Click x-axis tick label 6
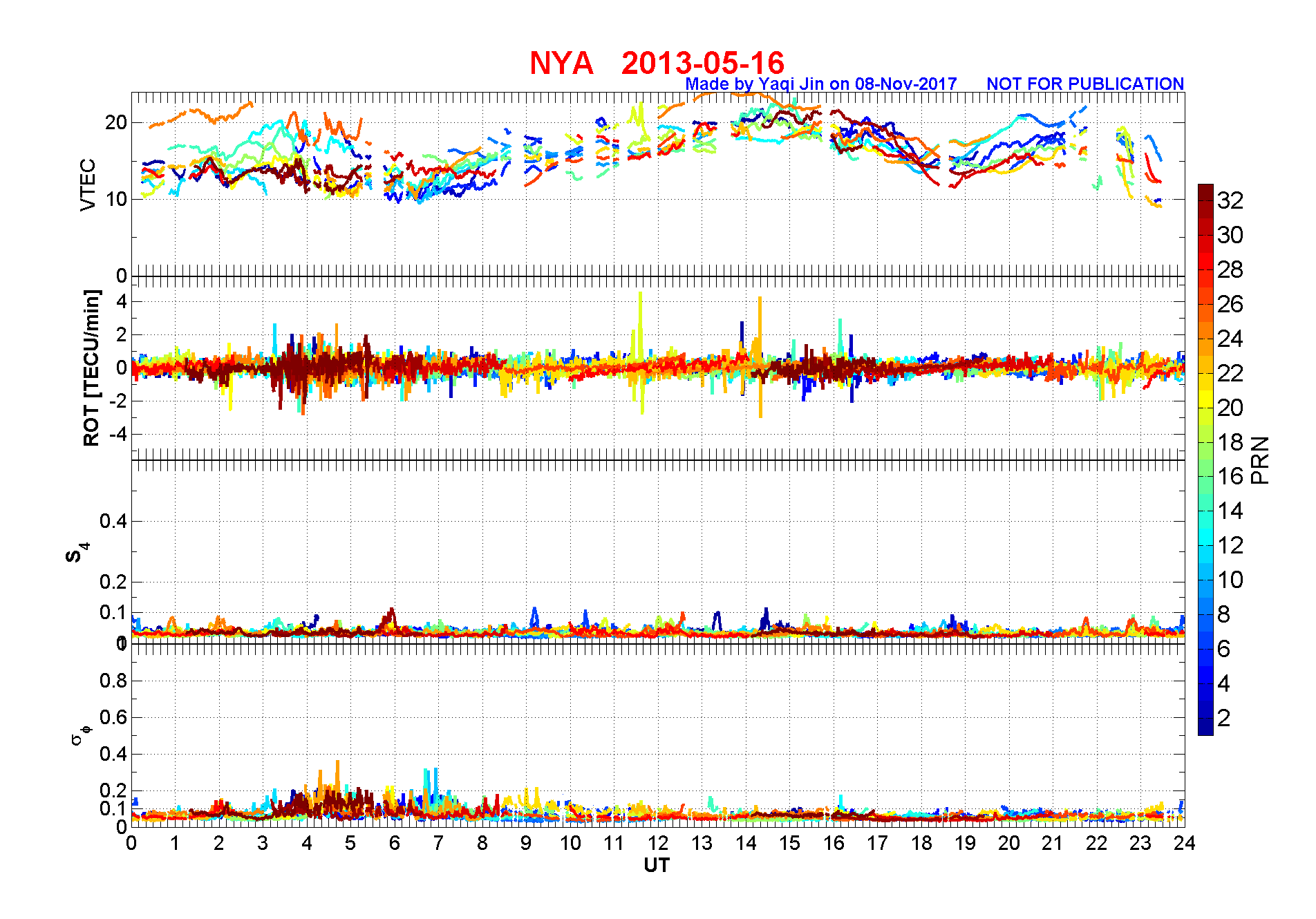This screenshot has height=919, width=1316. coord(395,843)
